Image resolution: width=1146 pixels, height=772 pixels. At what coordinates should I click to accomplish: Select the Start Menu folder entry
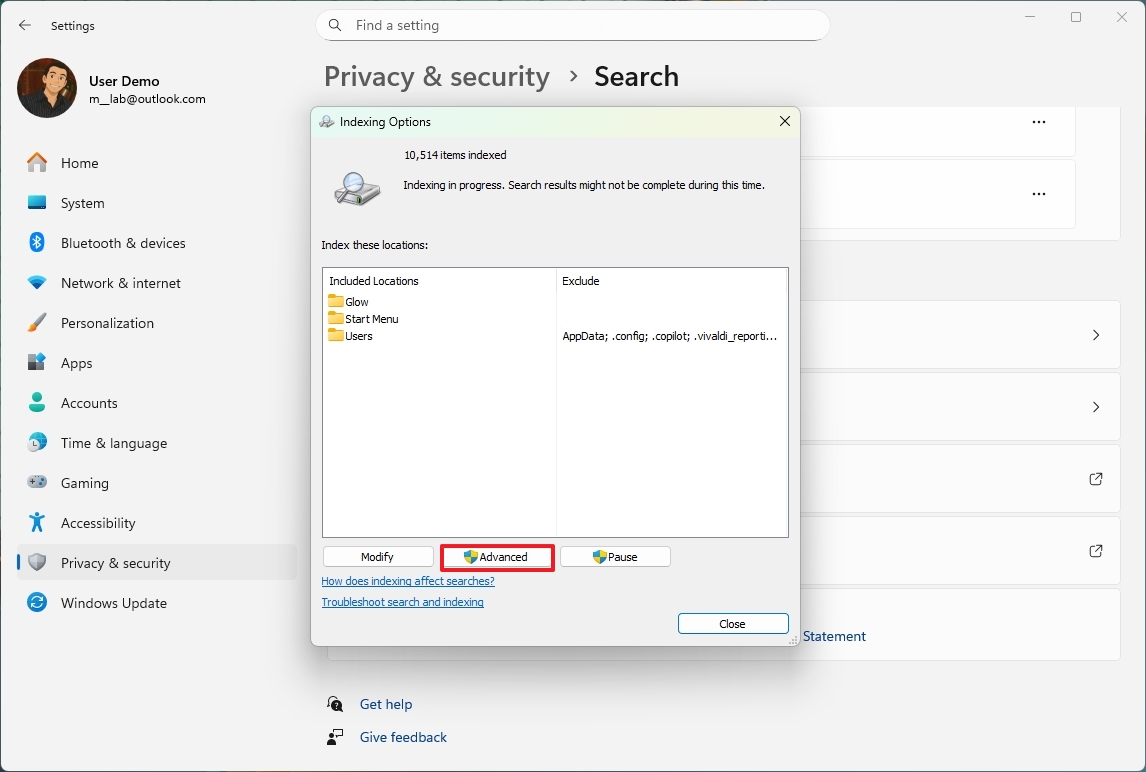371,319
